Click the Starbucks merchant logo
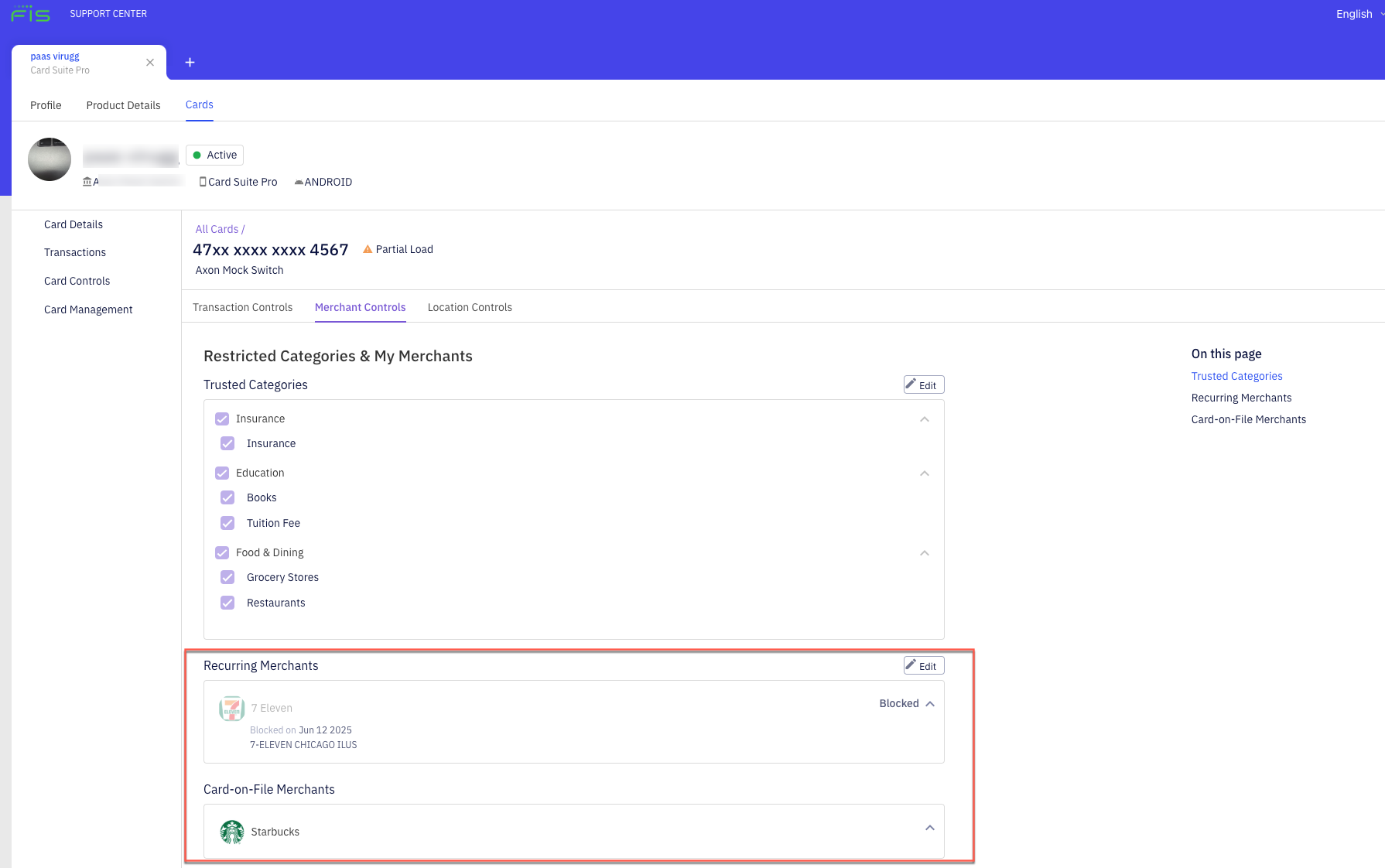Image resolution: width=1385 pixels, height=868 pixels. point(231,832)
